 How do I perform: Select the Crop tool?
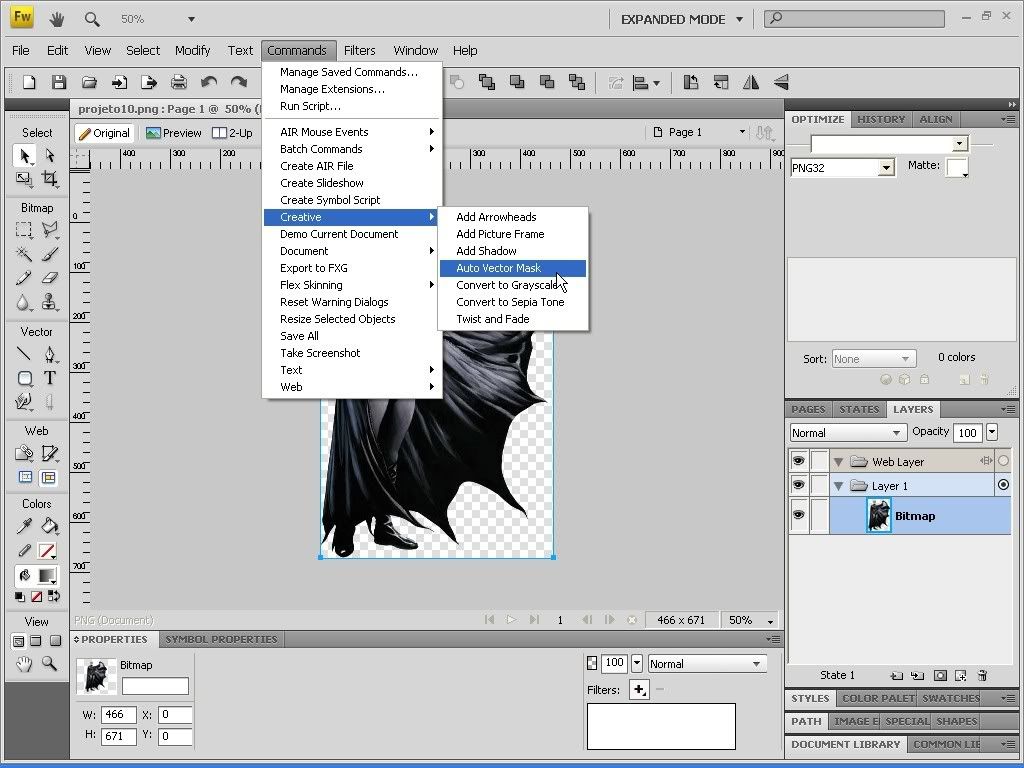click(x=50, y=178)
